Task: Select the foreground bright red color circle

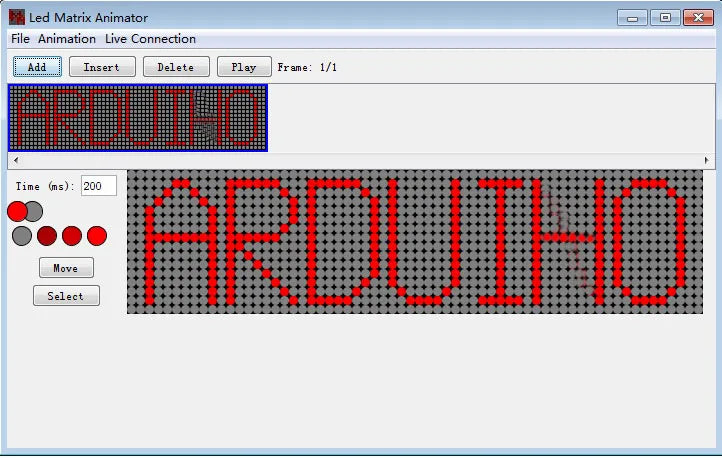Action: pyautogui.click(x=17, y=211)
